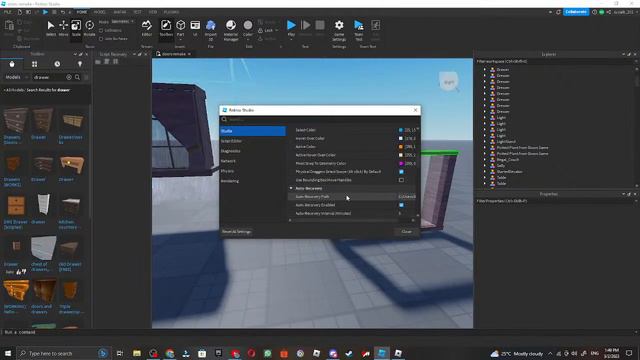Click the Undo arrow in quick-access bar
The image size is (640, 360).
[63, 12]
